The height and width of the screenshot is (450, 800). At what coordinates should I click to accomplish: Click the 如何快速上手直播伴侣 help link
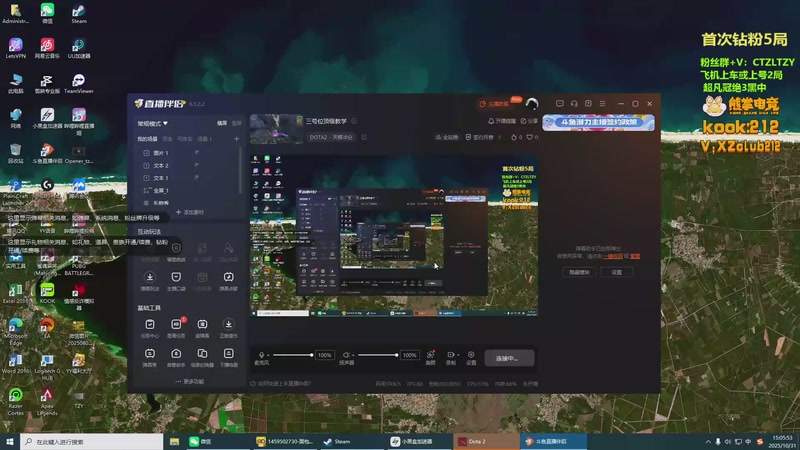280,383
